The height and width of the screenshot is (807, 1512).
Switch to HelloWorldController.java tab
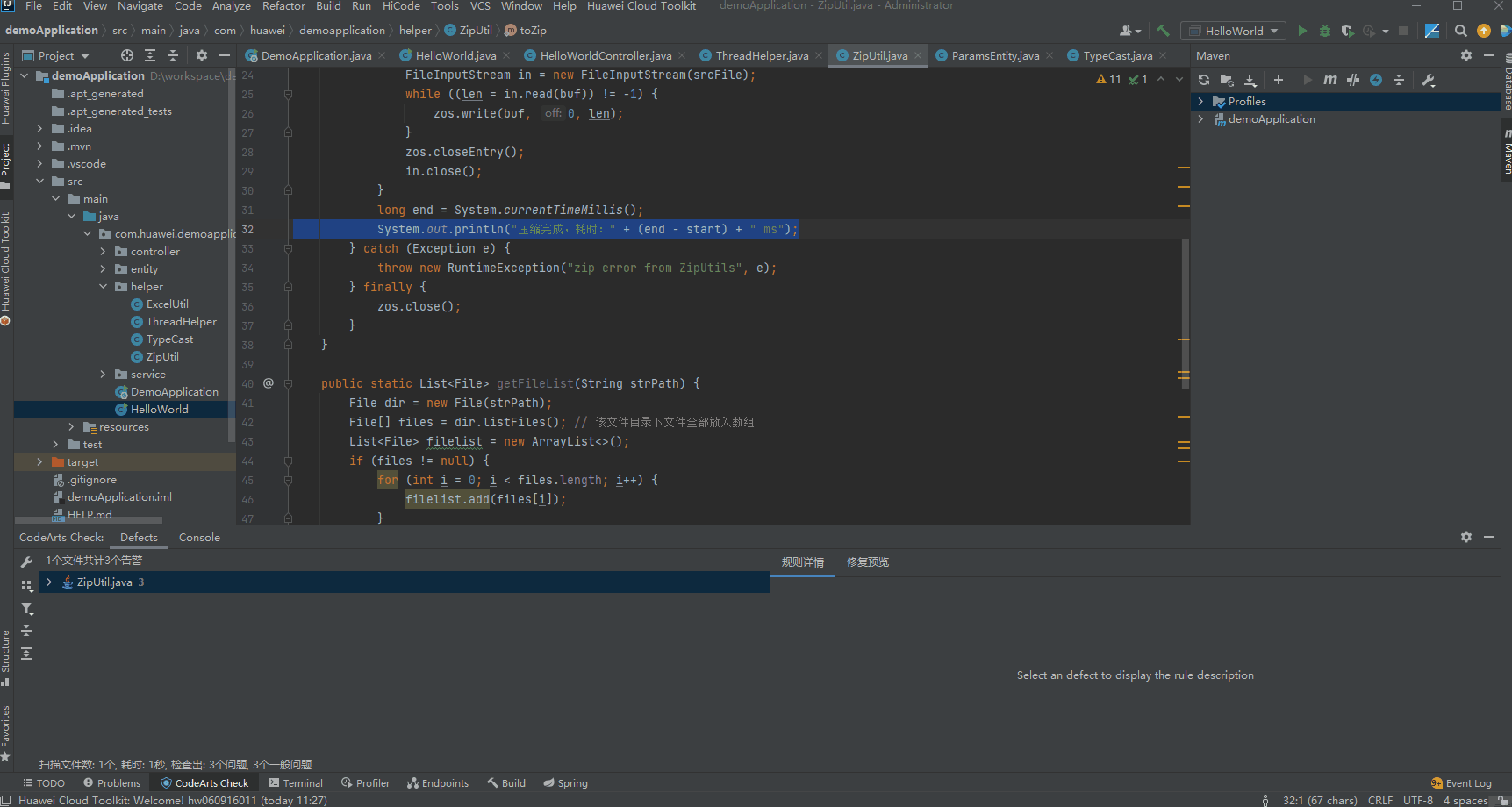[606, 55]
